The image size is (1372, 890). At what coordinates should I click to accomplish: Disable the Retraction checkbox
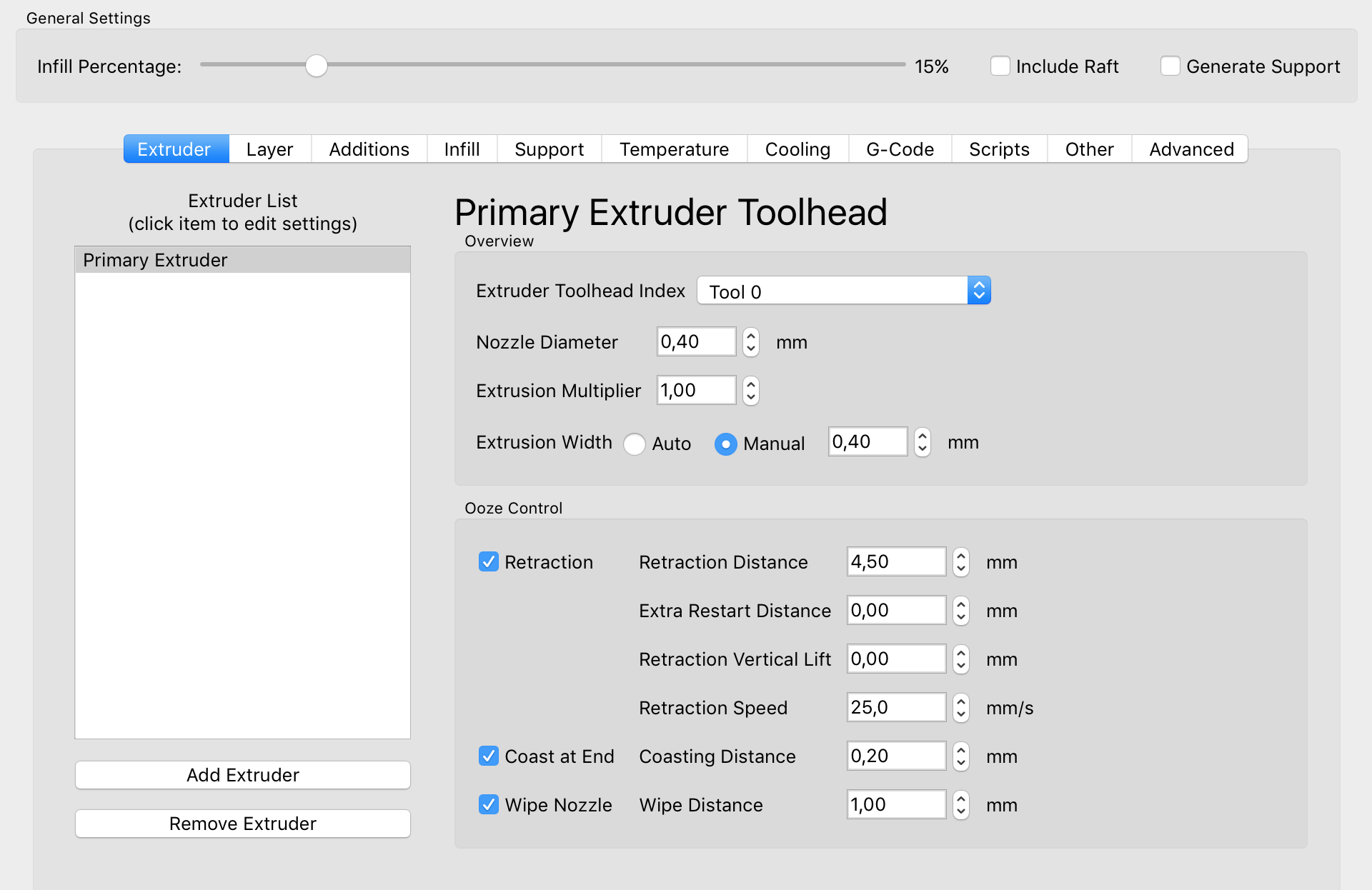pos(489,562)
